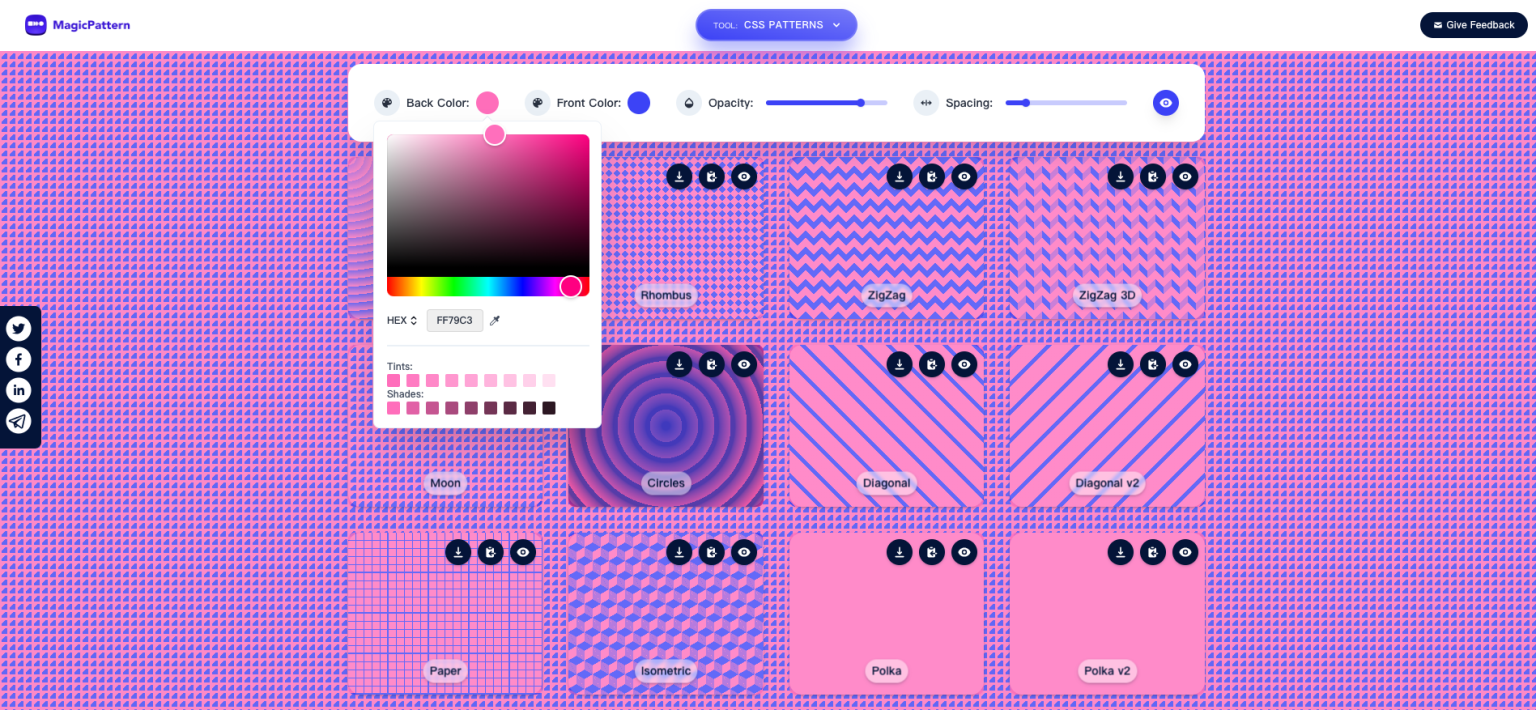This screenshot has height=710, width=1536.
Task: Preview the Rhombus pattern fullscreen
Action: 743,176
